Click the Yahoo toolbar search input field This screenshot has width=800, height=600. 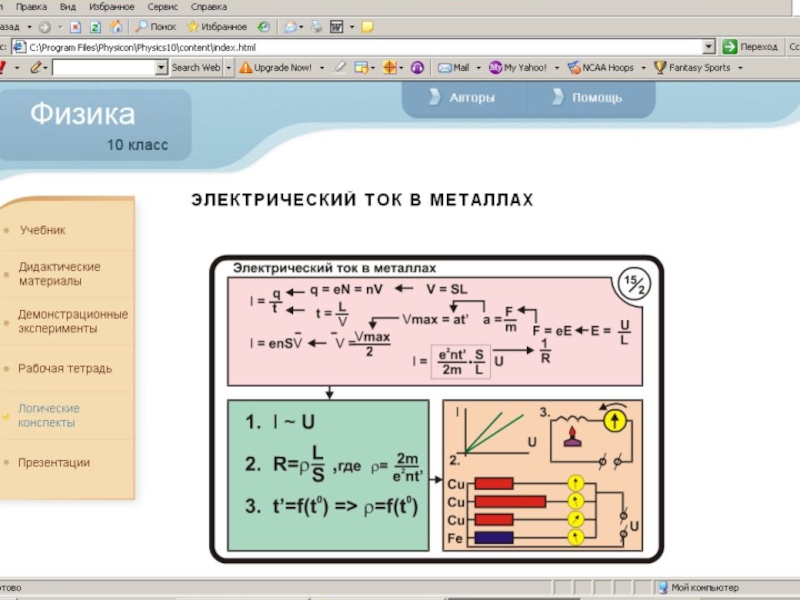point(104,67)
